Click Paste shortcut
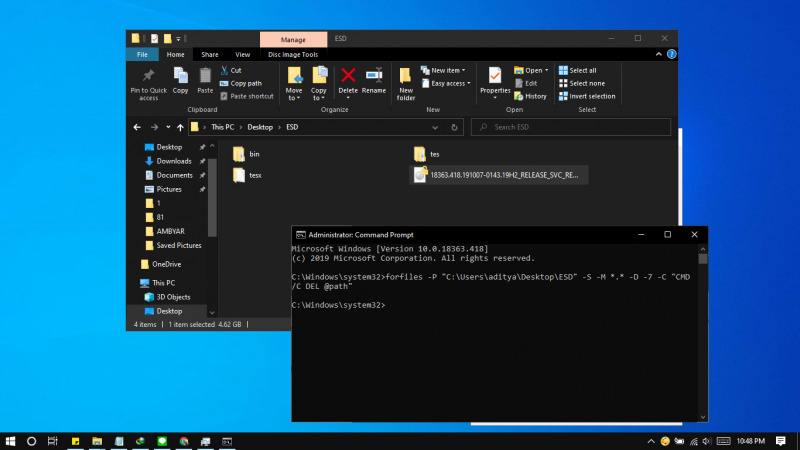 click(247, 96)
